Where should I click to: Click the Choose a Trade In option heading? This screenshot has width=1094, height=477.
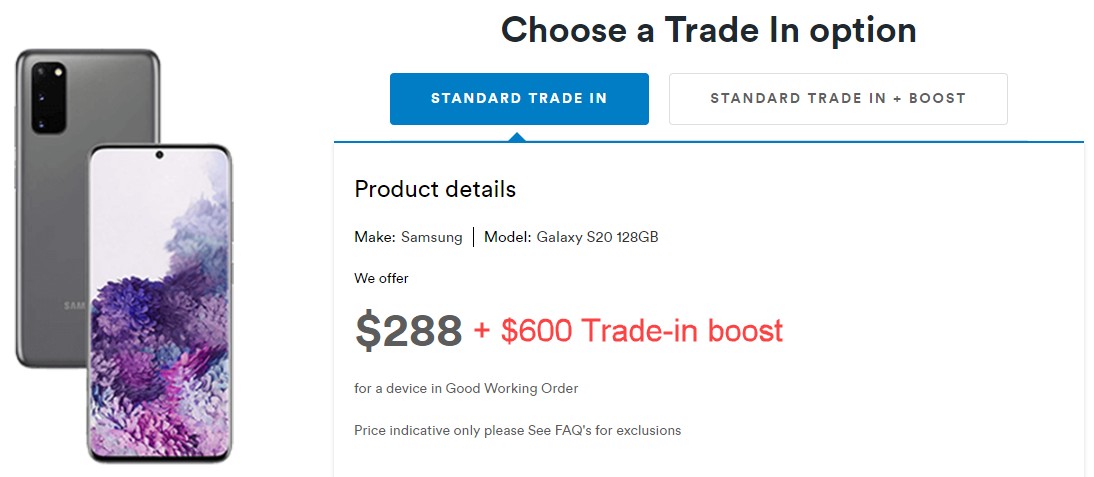pyautogui.click(x=708, y=30)
